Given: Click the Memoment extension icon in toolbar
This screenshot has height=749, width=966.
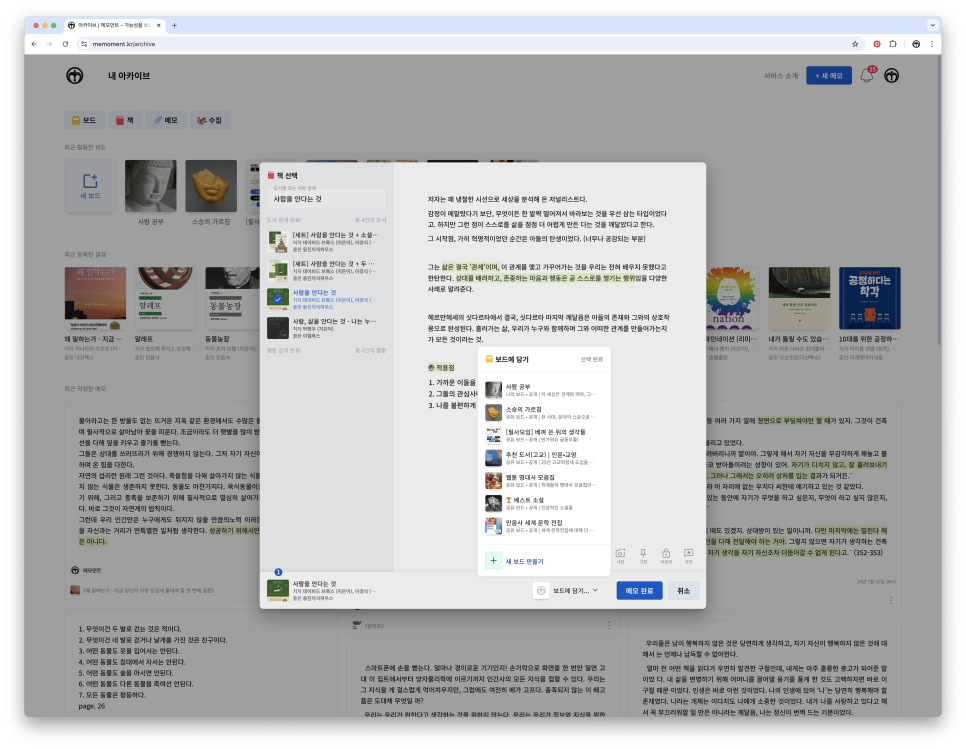Looking at the screenshot, I should click(916, 44).
